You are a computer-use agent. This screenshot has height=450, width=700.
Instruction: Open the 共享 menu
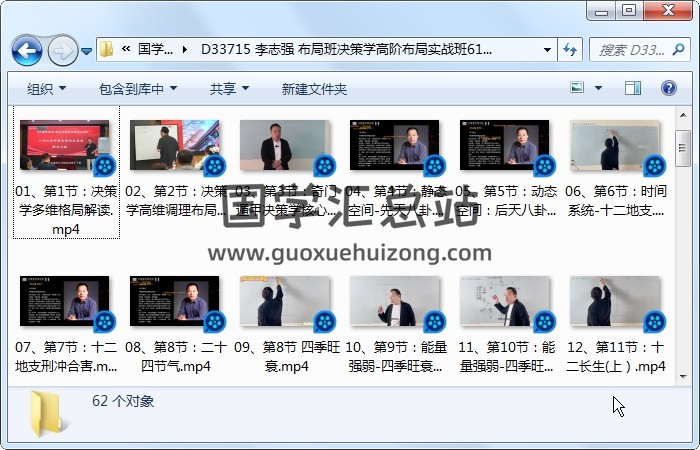[x=229, y=89]
